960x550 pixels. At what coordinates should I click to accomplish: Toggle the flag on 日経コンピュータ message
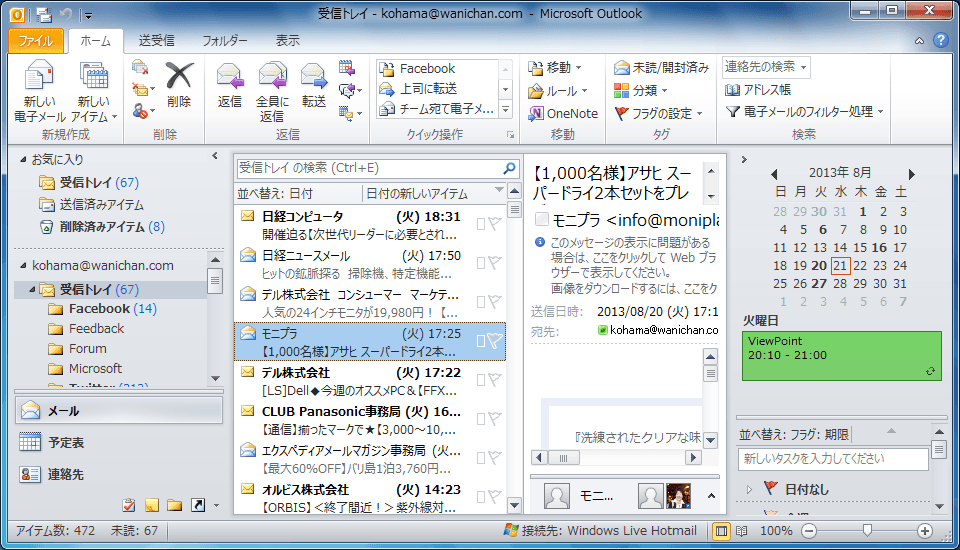coord(495,224)
